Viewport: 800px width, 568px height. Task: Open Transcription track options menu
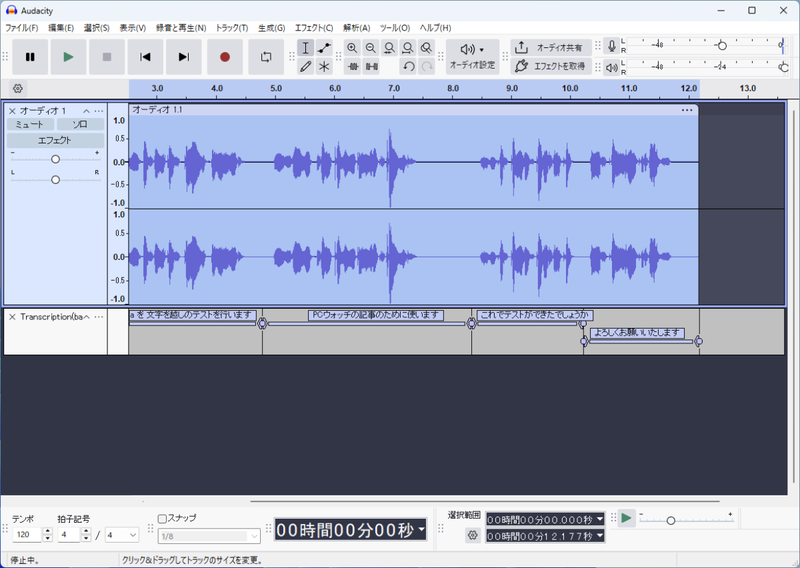[x=99, y=317]
